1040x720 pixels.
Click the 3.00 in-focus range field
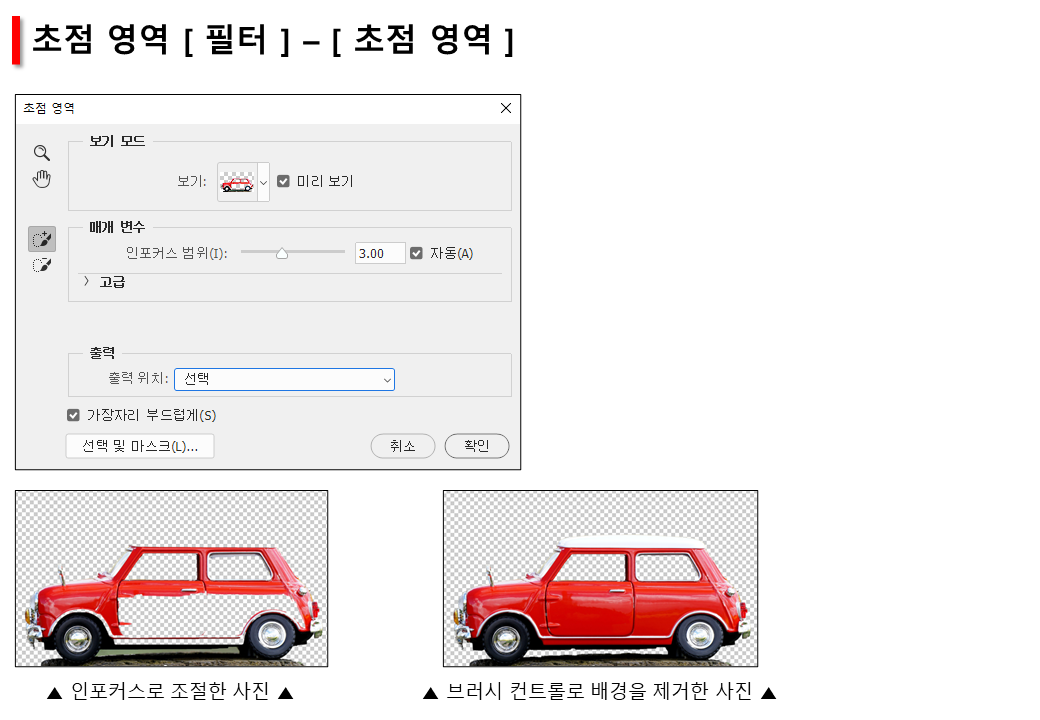(379, 253)
